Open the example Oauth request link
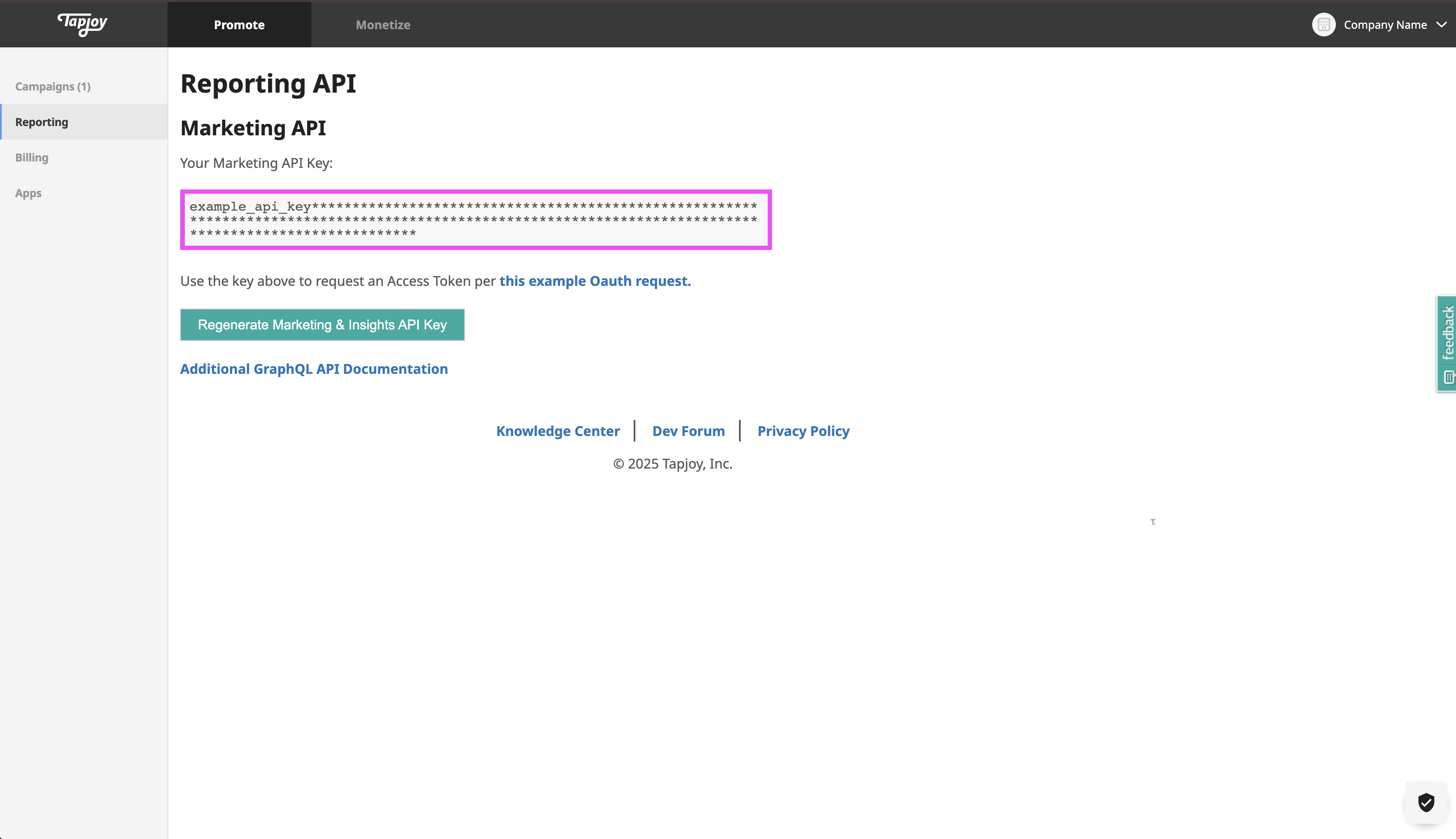1456x839 pixels. [595, 281]
